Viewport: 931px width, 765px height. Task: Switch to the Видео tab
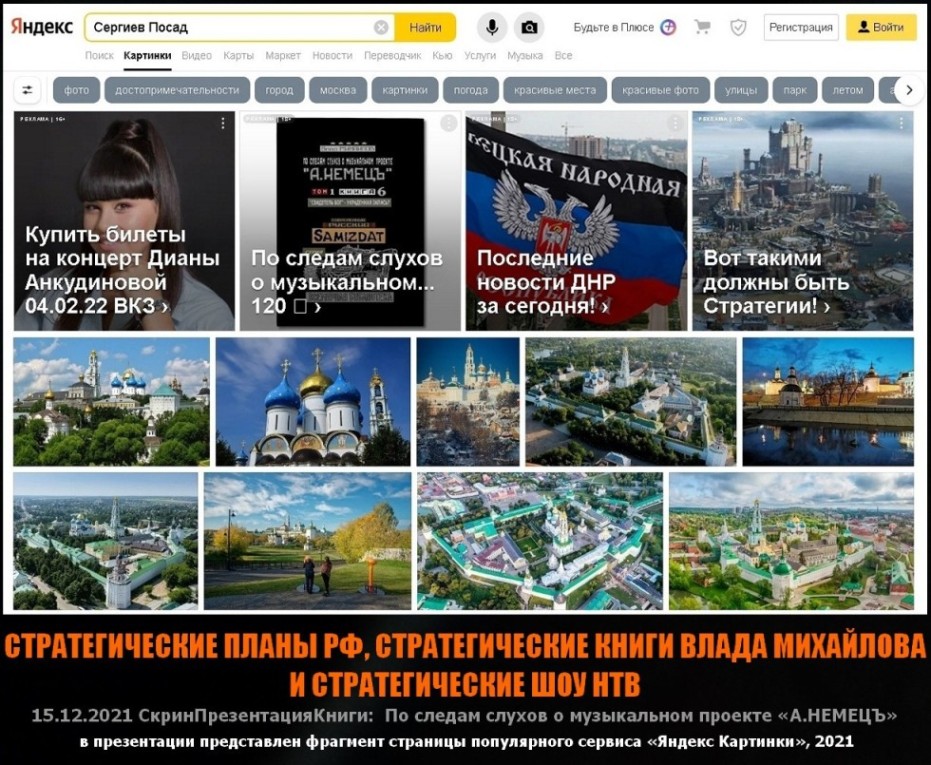(197, 55)
